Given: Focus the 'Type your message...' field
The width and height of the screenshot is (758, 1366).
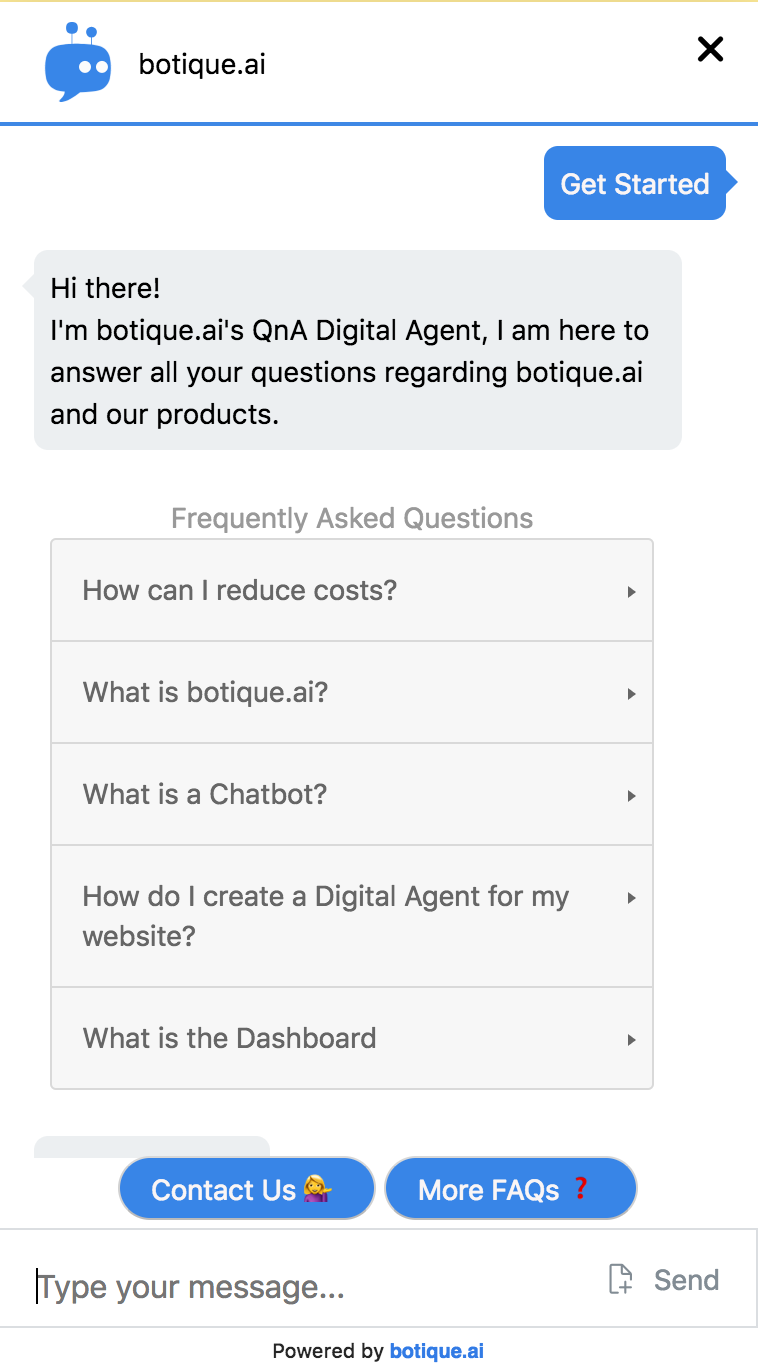Looking at the screenshot, I should pyautogui.click(x=300, y=1287).
